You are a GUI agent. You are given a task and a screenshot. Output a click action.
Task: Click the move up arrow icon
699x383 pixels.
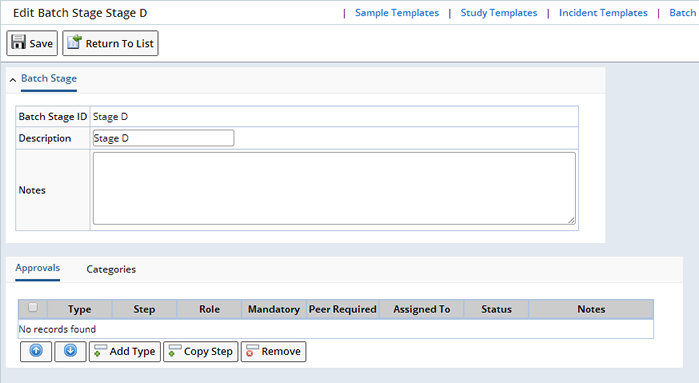(36, 351)
